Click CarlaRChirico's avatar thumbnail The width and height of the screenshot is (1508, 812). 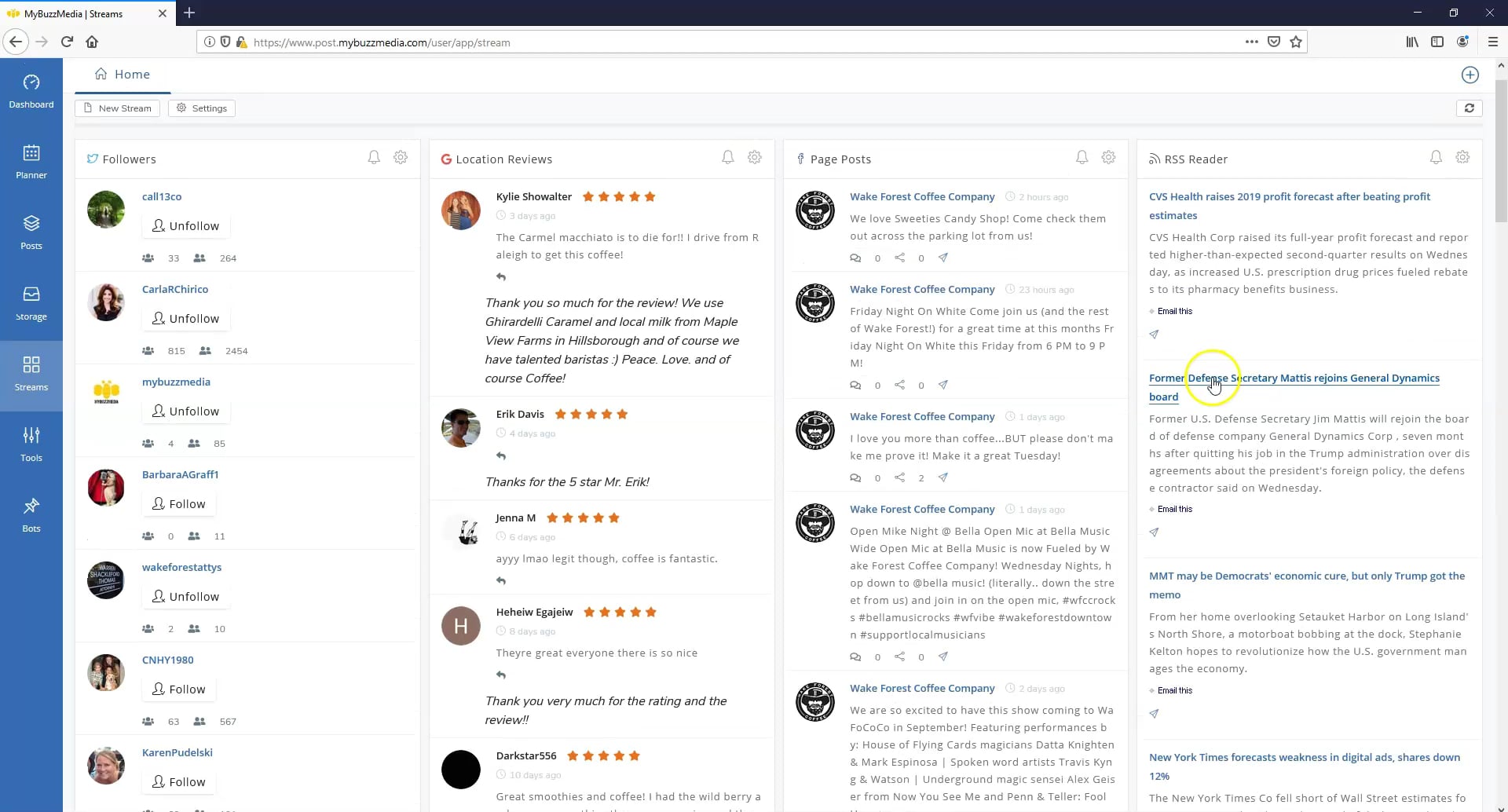[x=106, y=302]
